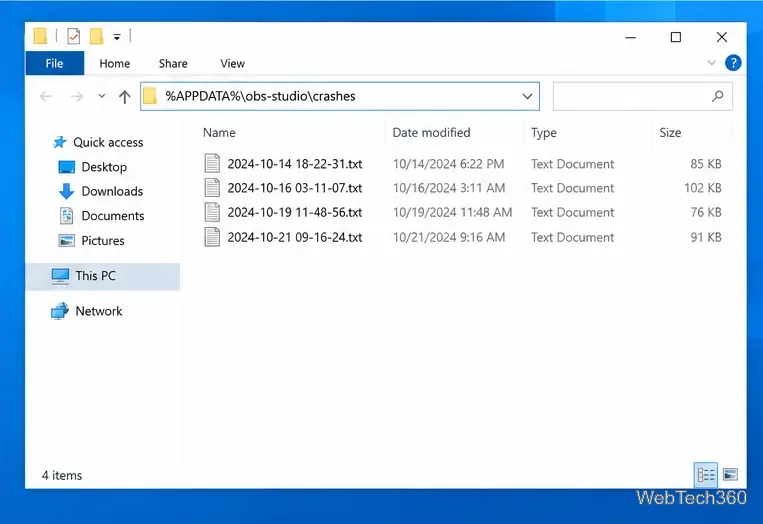Go back with the Back arrow
Screen dimensions: 763x524
pos(46,96)
